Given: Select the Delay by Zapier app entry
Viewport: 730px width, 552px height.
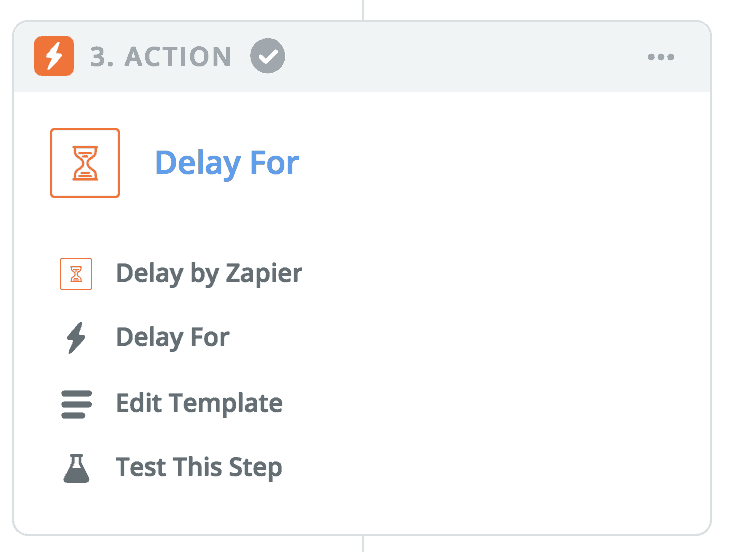Looking at the screenshot, I should coord(209,273).
